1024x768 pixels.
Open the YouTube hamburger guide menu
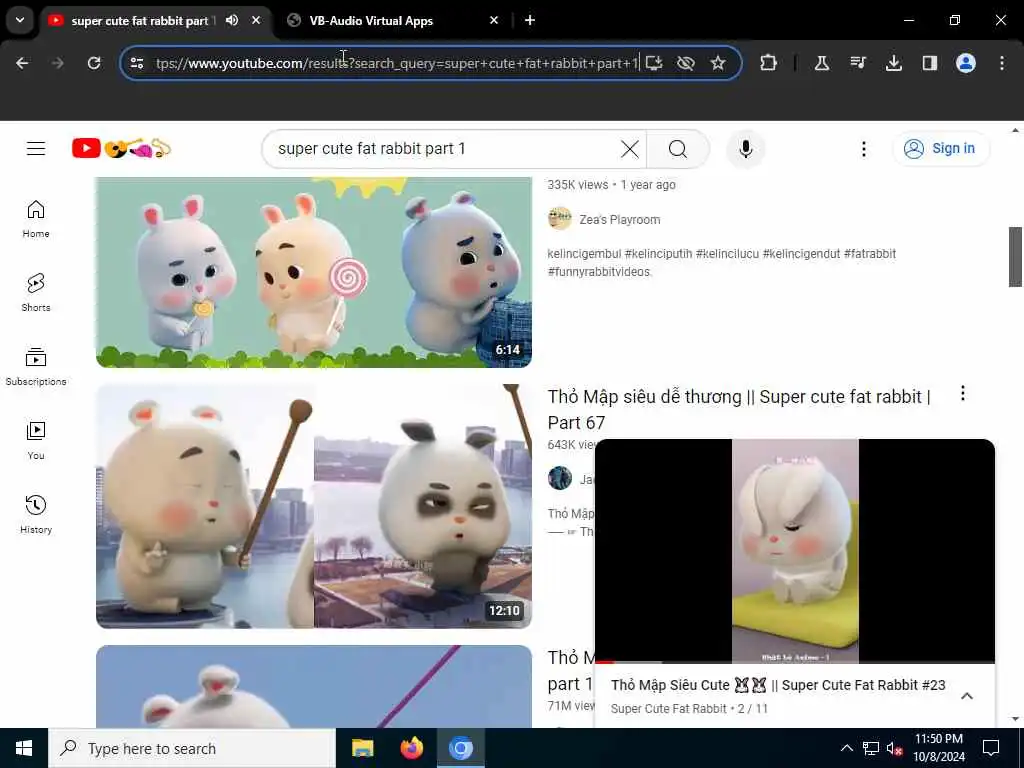(x=36, y=149)
